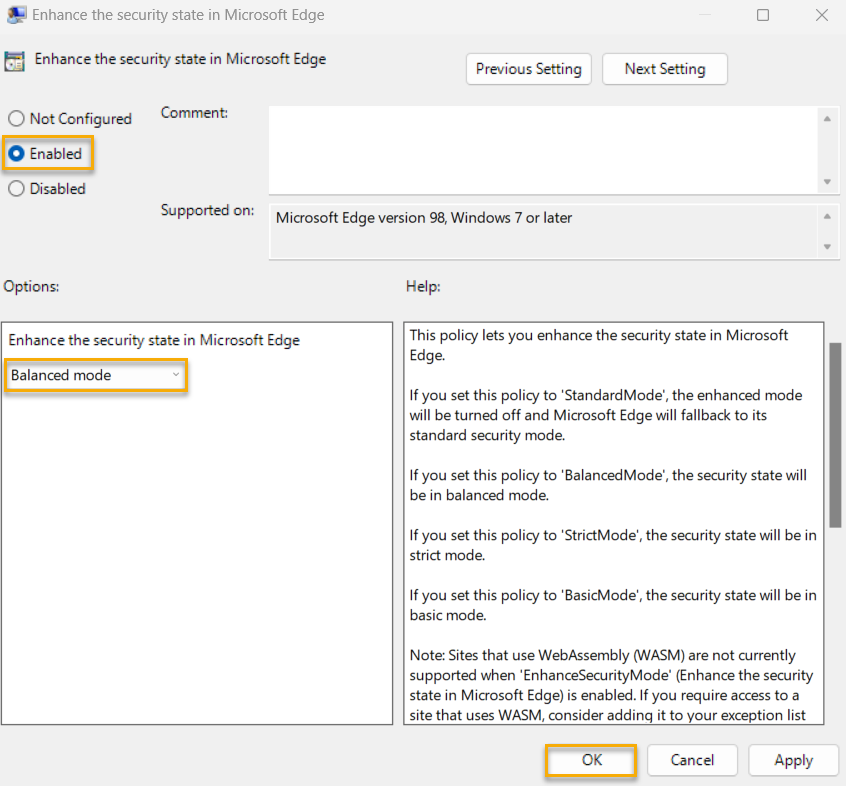Apply the policy changes
Screen dimensions: 846x786
(x=793, y=760)
